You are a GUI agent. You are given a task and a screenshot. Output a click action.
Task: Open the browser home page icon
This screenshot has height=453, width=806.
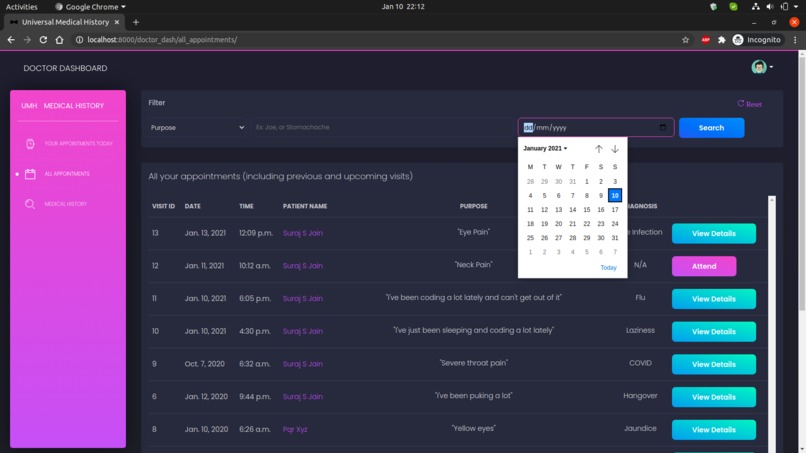pyautogui.click(x=60, y=40)
